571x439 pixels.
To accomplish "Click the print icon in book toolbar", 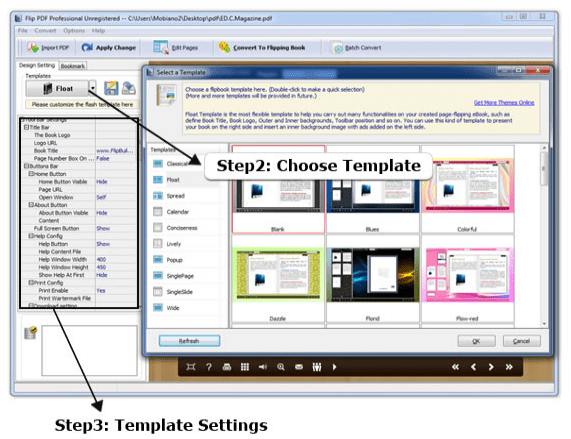I will [227, 367].
